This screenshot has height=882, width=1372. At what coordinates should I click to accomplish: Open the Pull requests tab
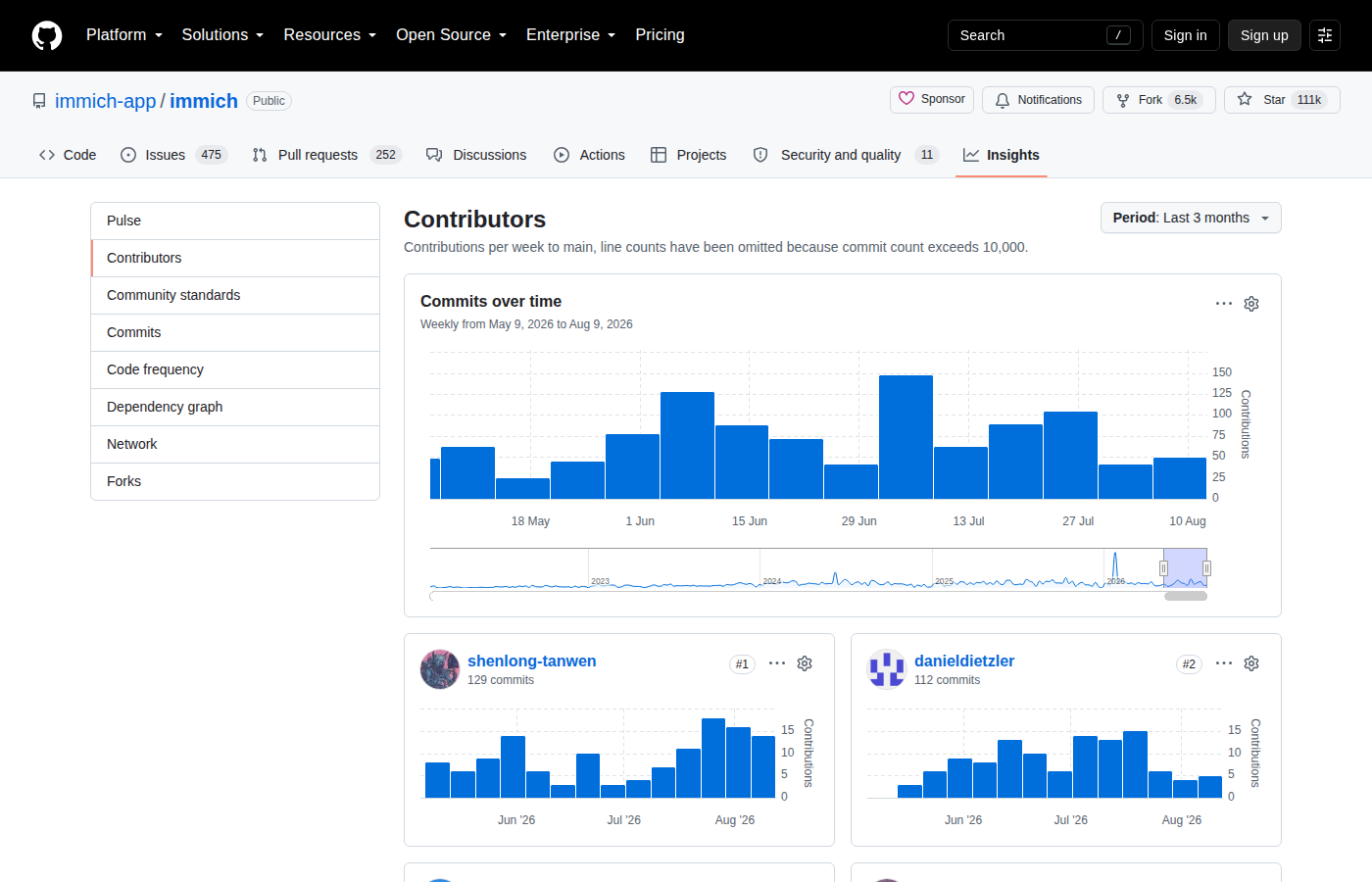click(x=326, y=155)
